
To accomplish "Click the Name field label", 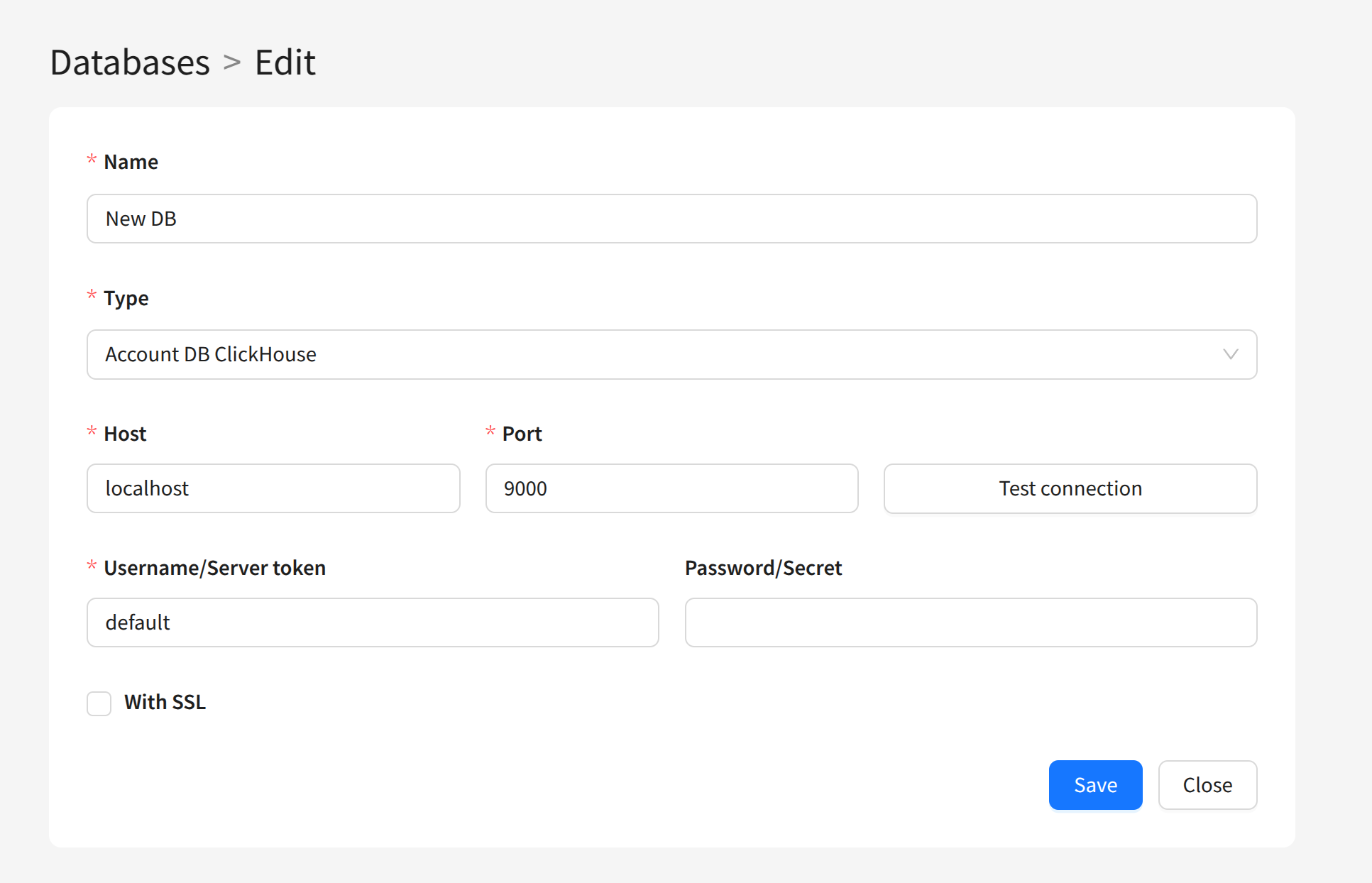I will (x=131, y=162).
